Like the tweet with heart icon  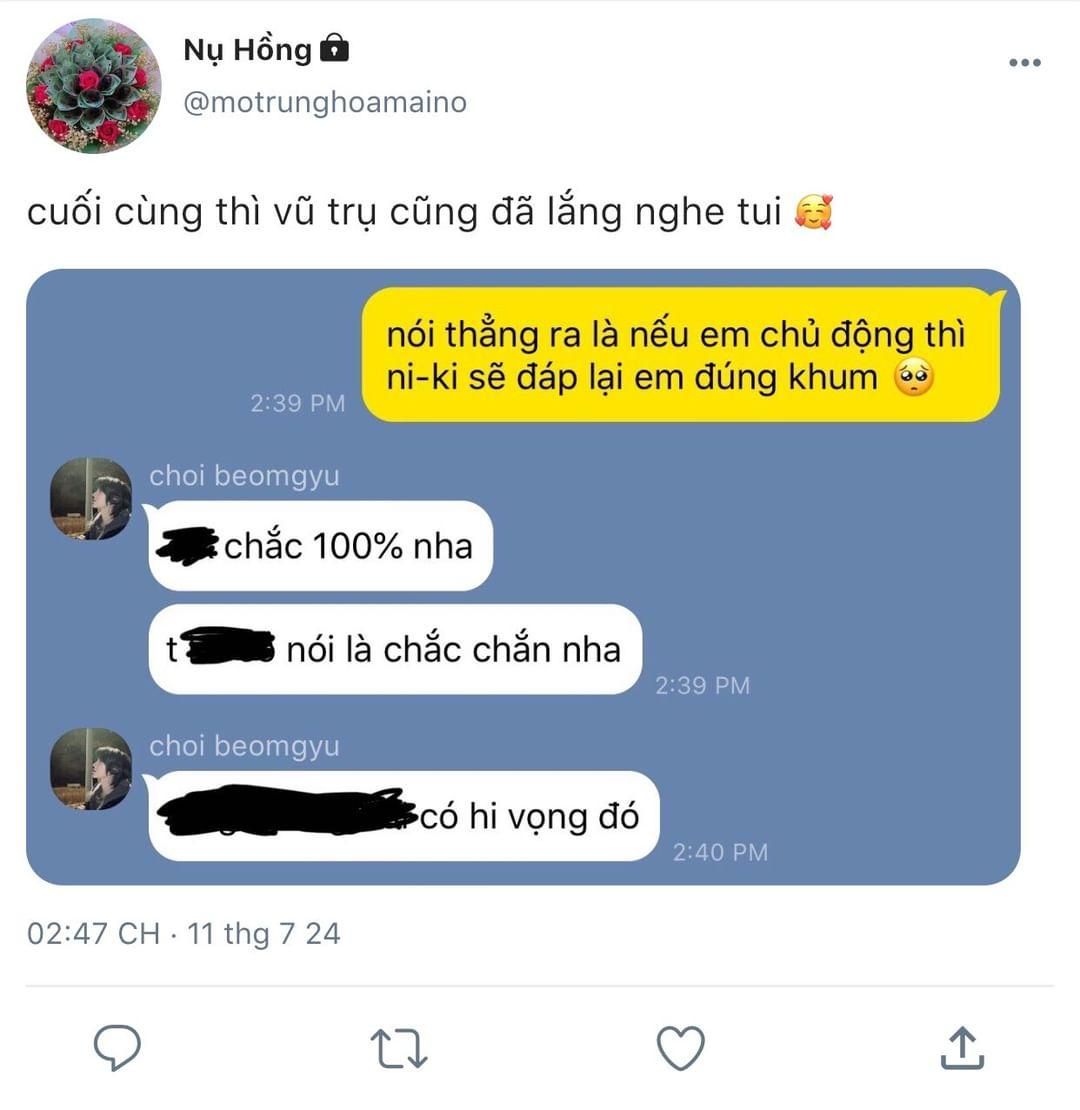pos(681,1048)
